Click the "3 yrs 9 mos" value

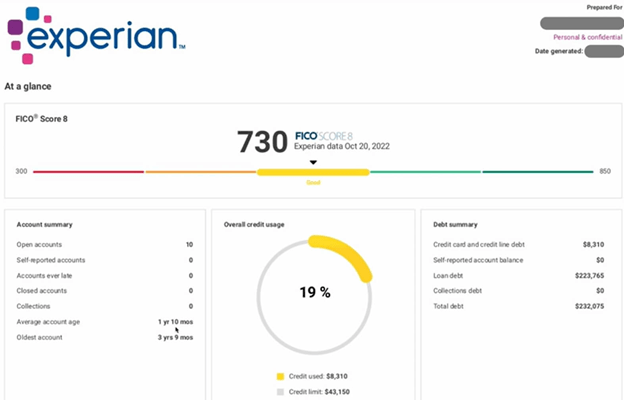tap(176, 337)
